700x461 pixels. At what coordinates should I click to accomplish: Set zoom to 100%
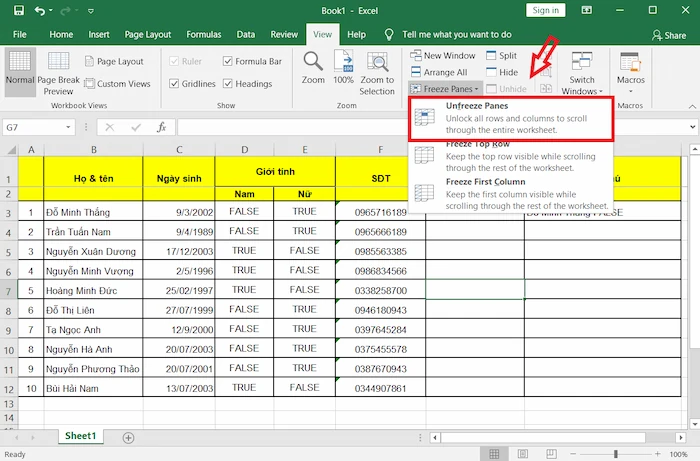[x=343, y=68]
